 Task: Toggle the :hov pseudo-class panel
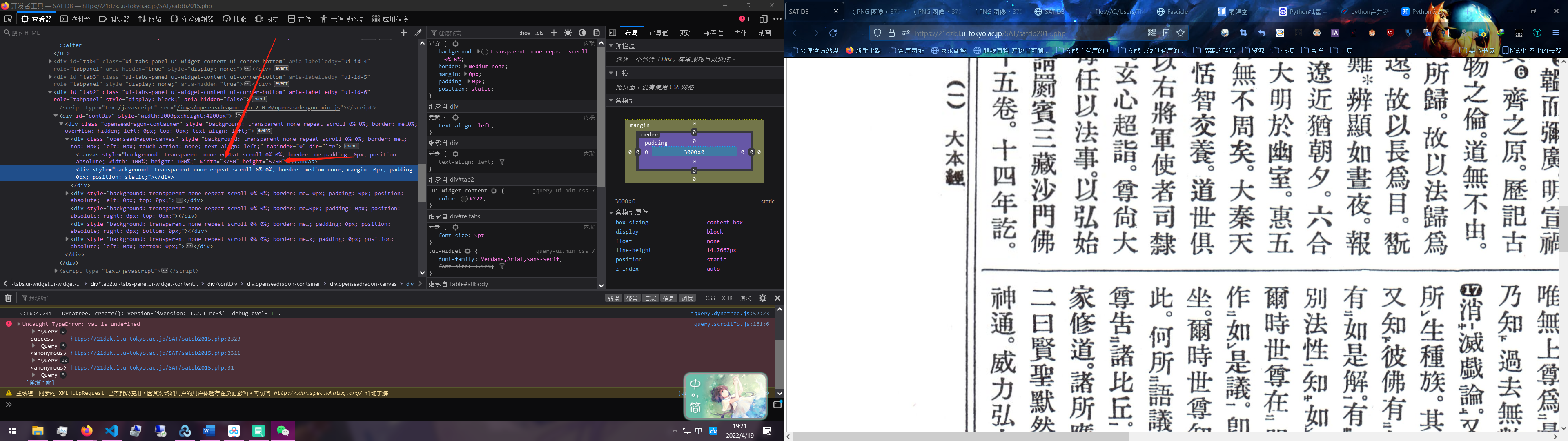coord(525,33)
